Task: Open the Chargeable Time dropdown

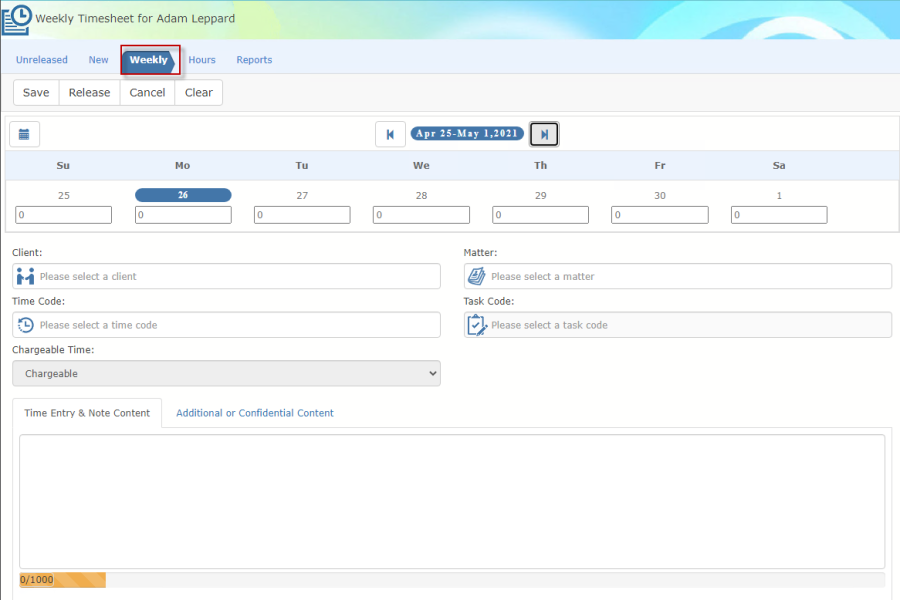Action: (226, 373)
